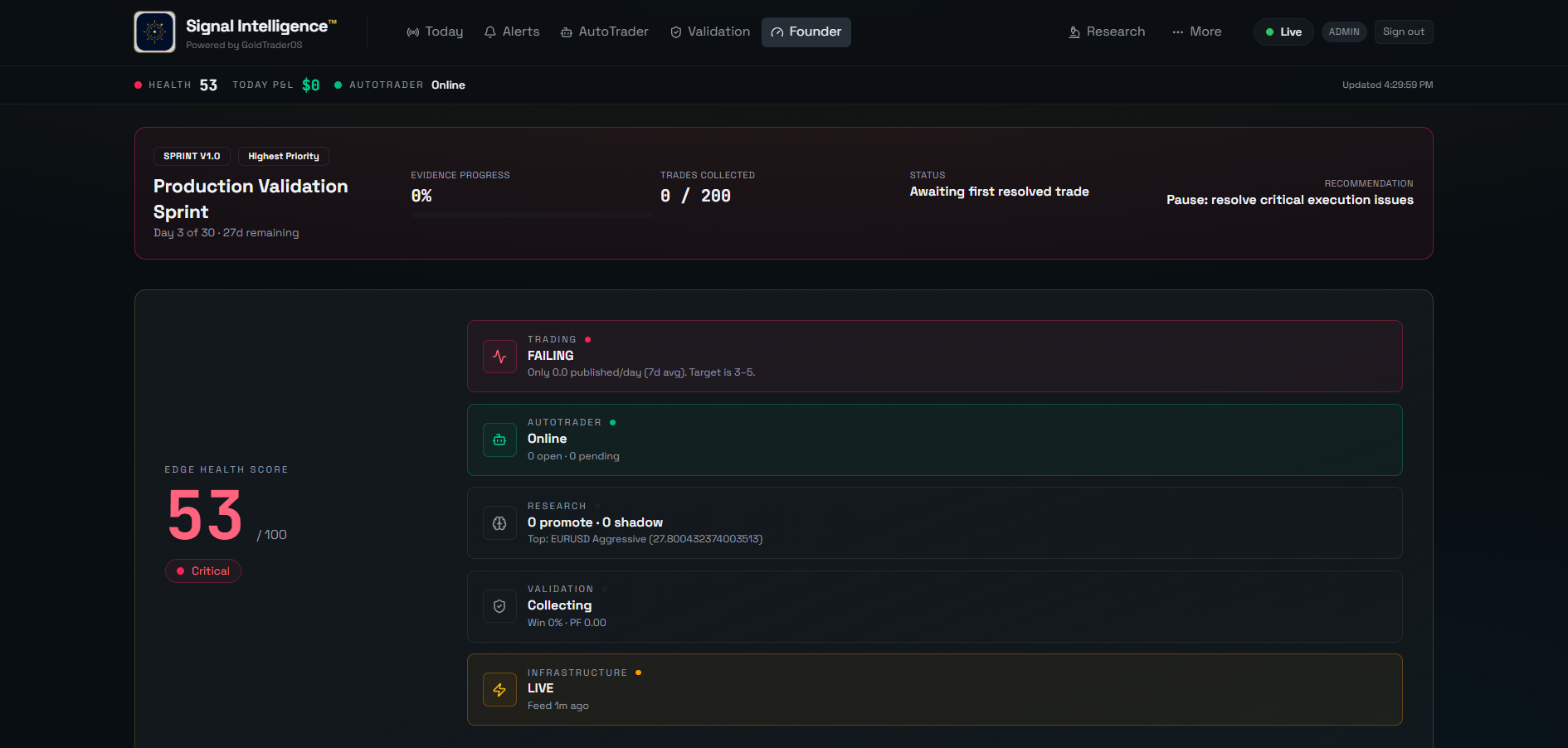
Task: Click 'Win 0% · PF 0.00' text
Action: (x=567, y=623)
